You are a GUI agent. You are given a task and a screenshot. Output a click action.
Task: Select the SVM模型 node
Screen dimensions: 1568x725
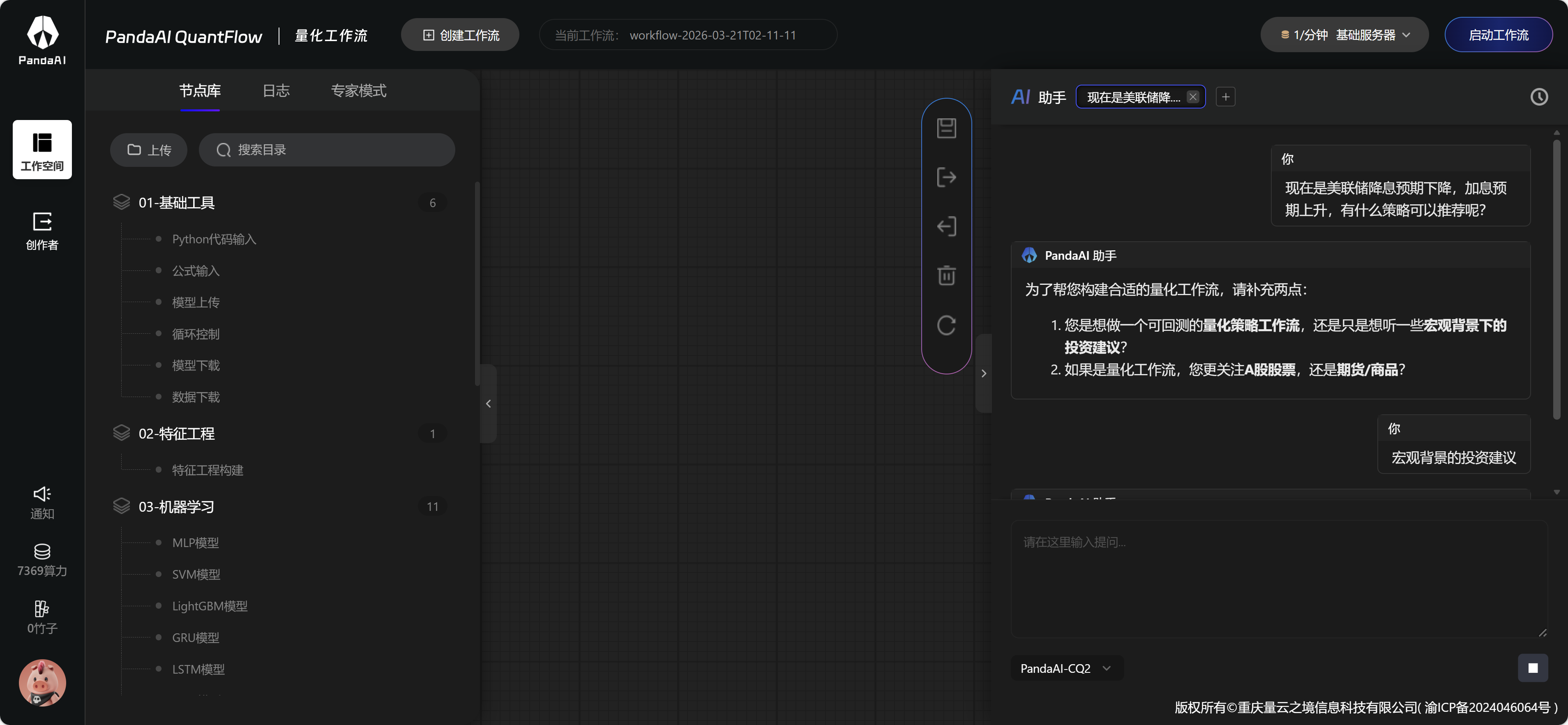pos(196,574)
